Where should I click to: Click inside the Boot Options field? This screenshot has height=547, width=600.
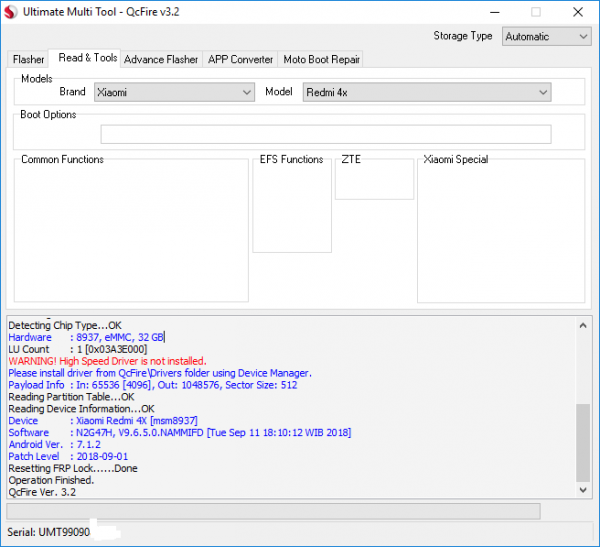point(325,134)
